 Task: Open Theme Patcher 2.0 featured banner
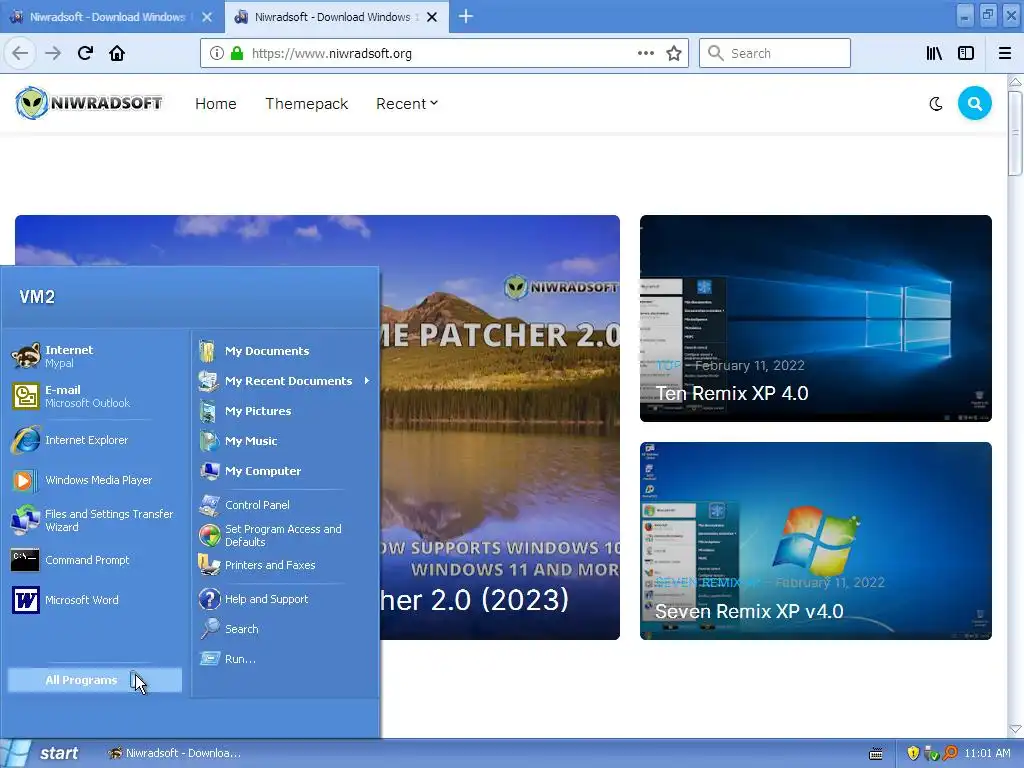click(x=500, y=427)
